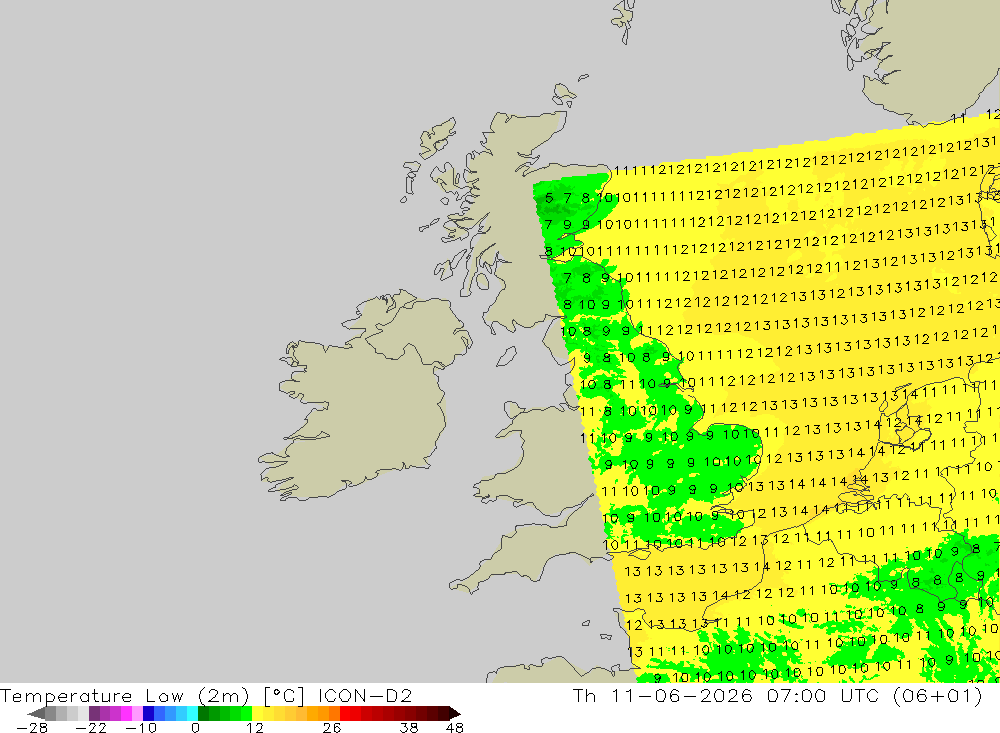Click the '0' legend scale label
The image size is (1000, 733).
click(195, 728)
